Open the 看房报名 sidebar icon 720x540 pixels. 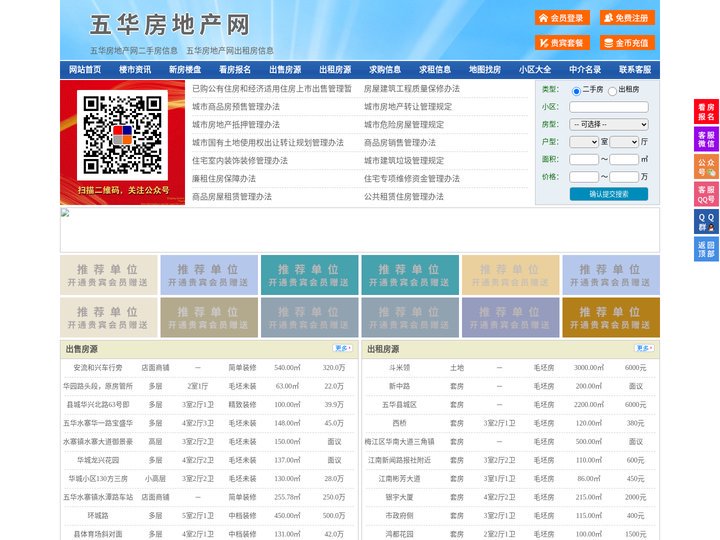point(706,112)
